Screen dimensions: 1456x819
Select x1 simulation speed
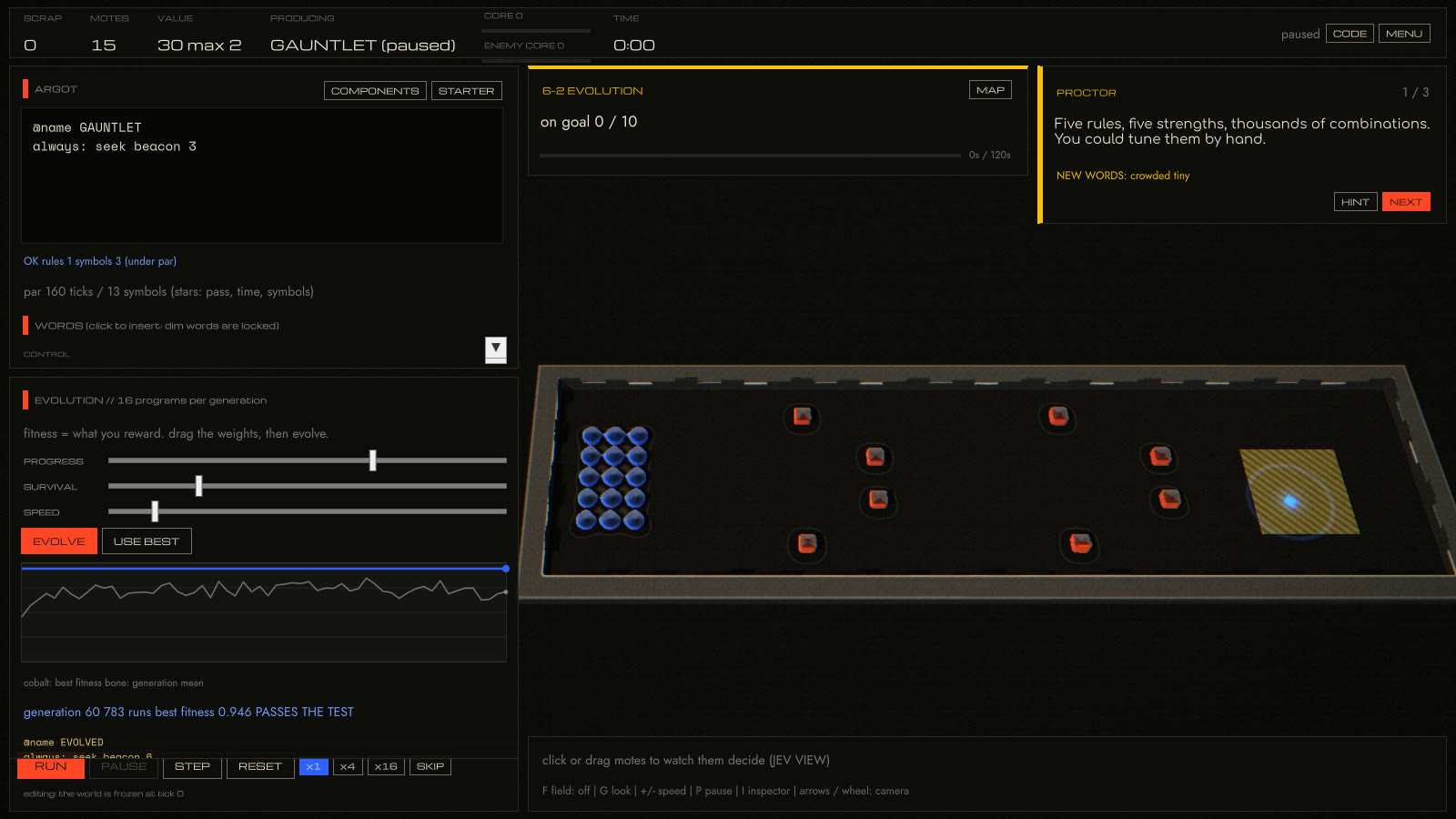tap(314, 767)
